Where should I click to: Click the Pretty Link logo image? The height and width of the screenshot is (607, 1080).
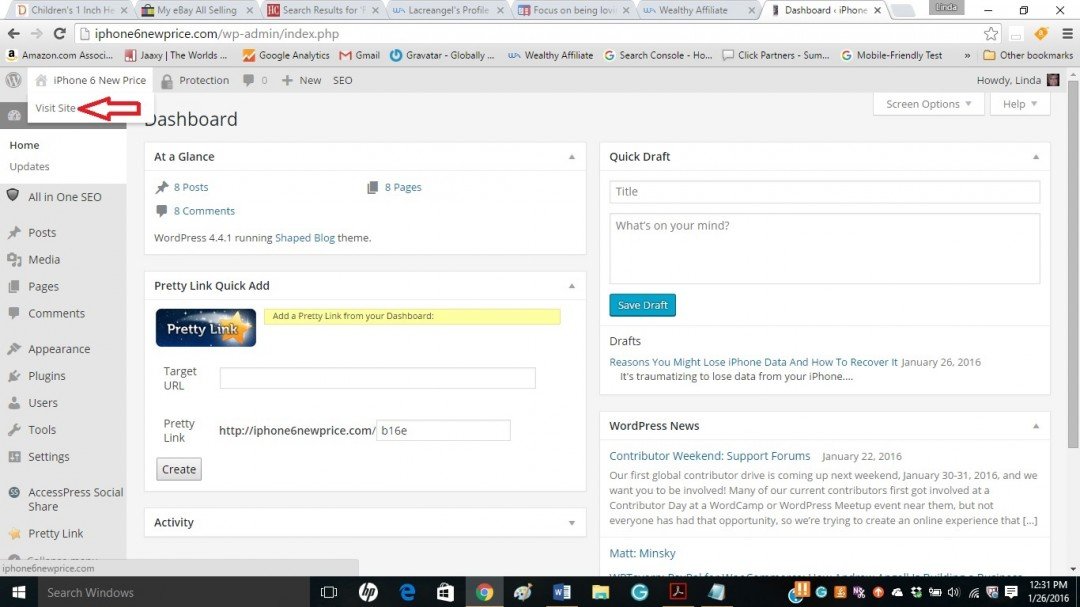205,328
